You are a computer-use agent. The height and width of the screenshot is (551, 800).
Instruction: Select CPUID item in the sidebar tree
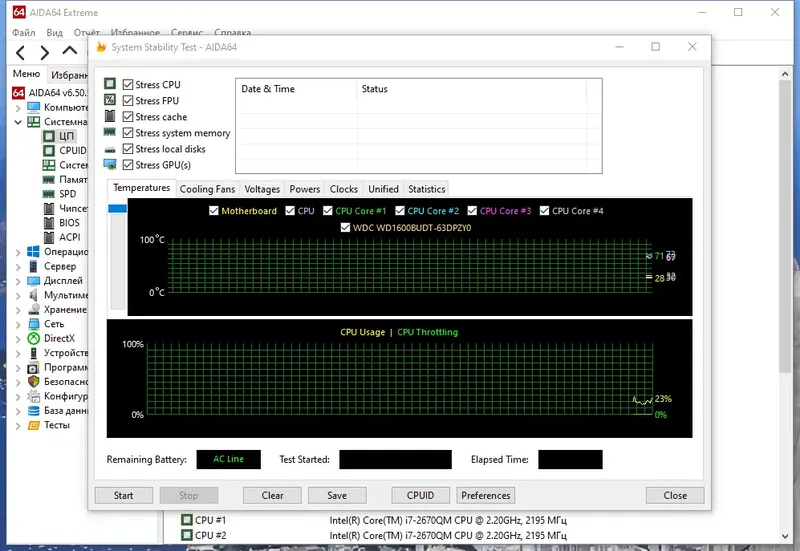pos(72,151)
